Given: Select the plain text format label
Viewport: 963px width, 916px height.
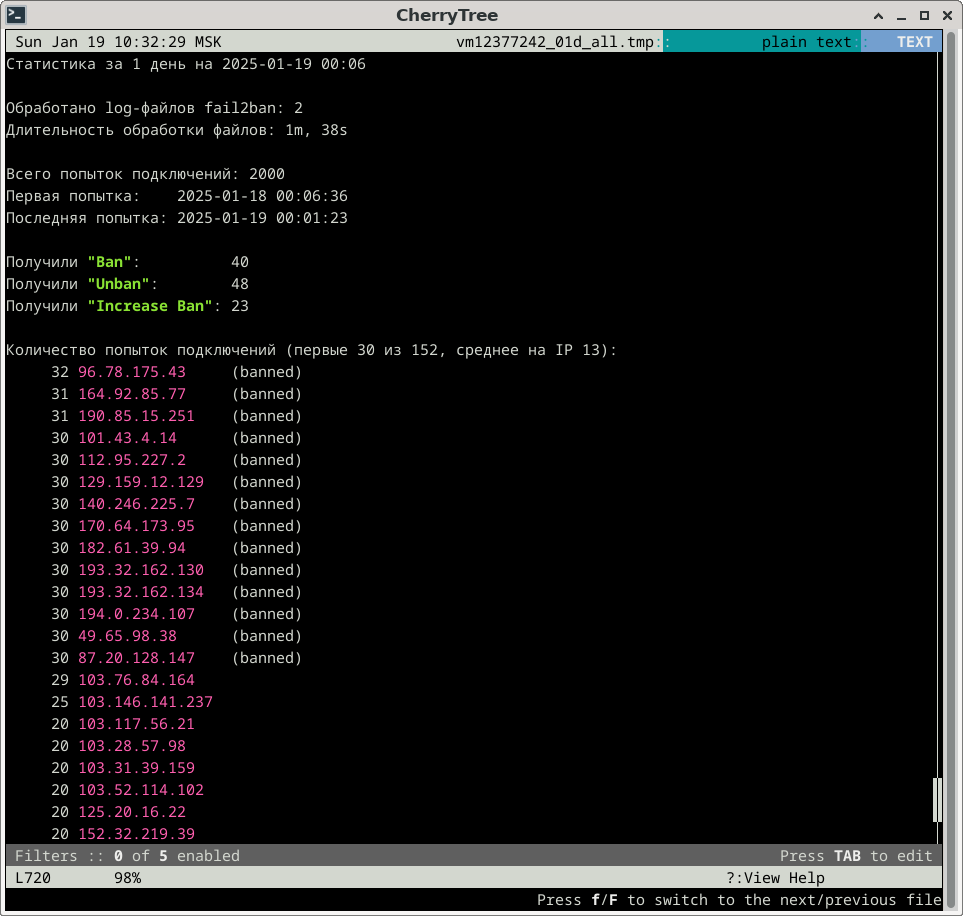Looking at the screenshot, I should [806, 42].
